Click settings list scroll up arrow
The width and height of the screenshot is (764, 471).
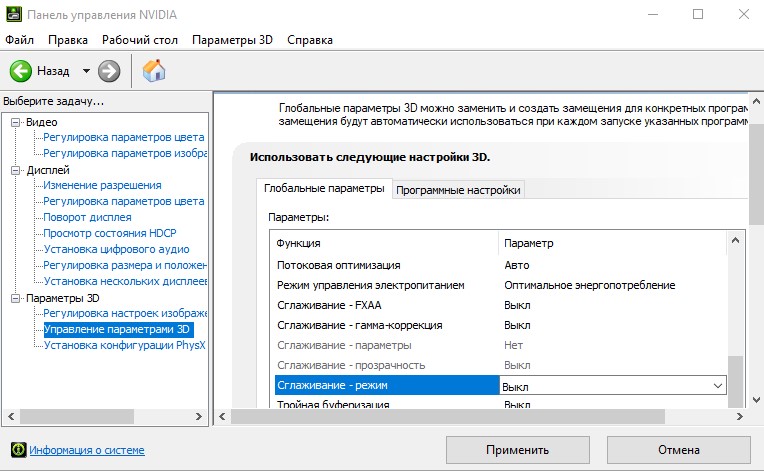735,240
